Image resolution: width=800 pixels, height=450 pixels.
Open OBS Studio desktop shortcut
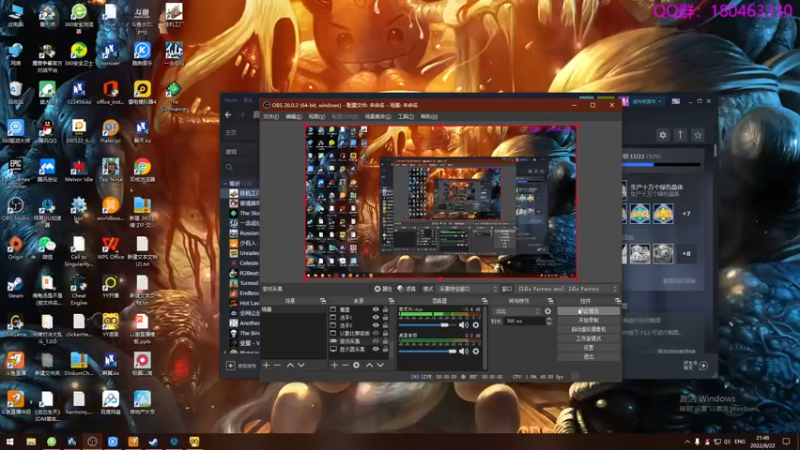pos(15,209)
